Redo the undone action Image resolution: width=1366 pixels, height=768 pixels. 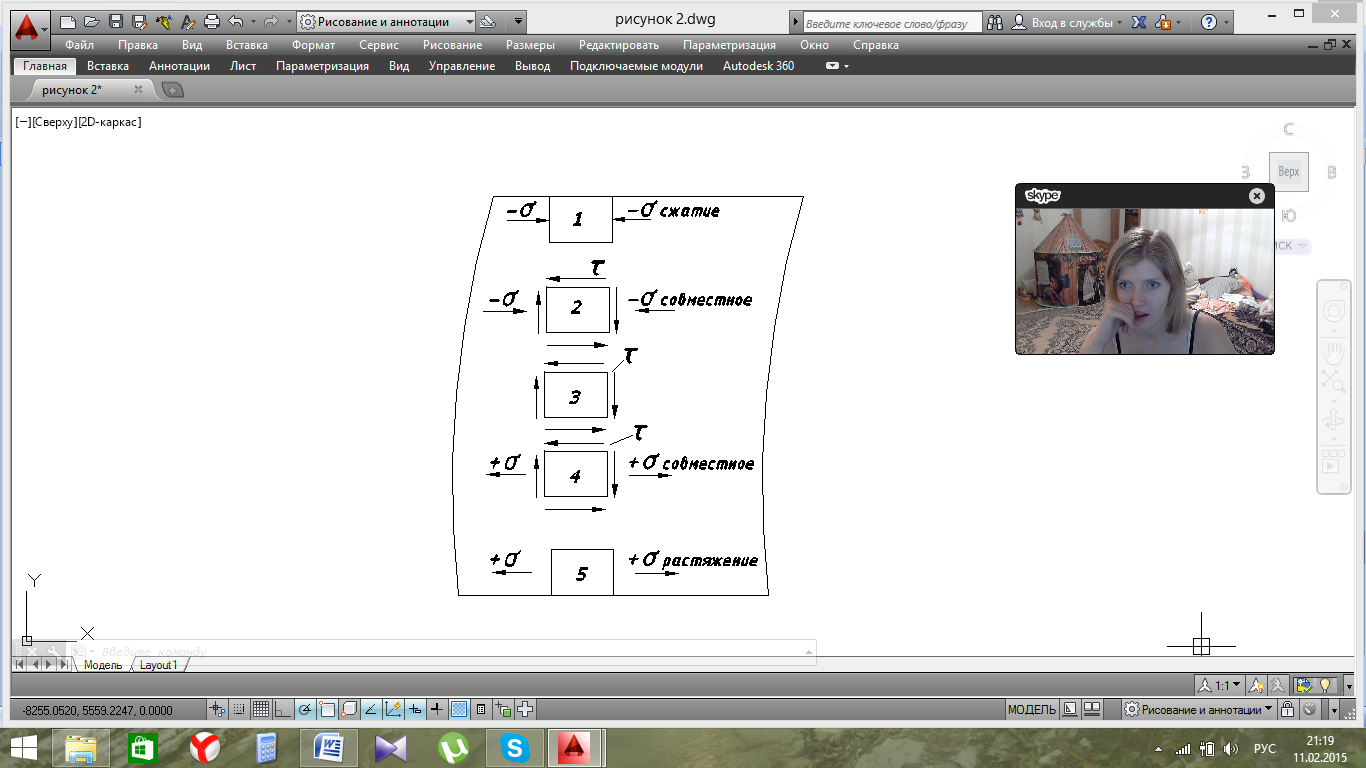[270, 21]
